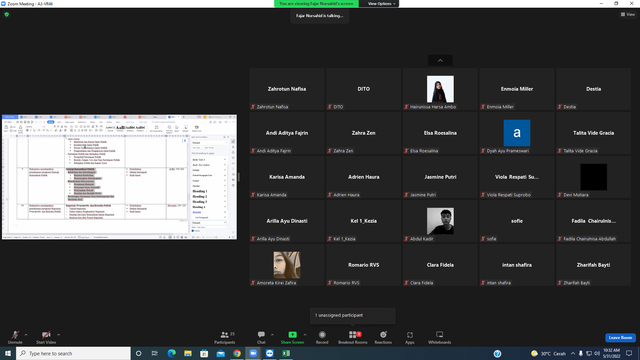640x360 pixels.
Task: Select Clara Fidela's participant tile
Action: (440, 265)
